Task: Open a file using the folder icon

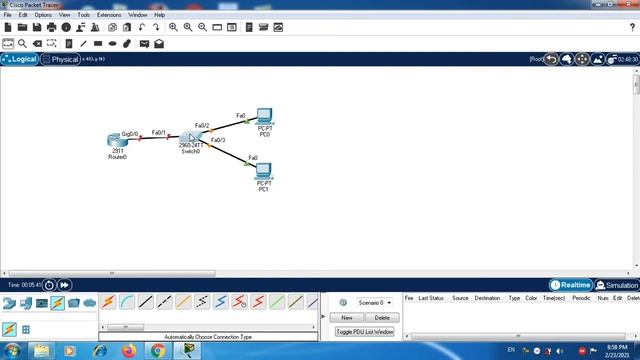Action: click(x=22, y=27)
